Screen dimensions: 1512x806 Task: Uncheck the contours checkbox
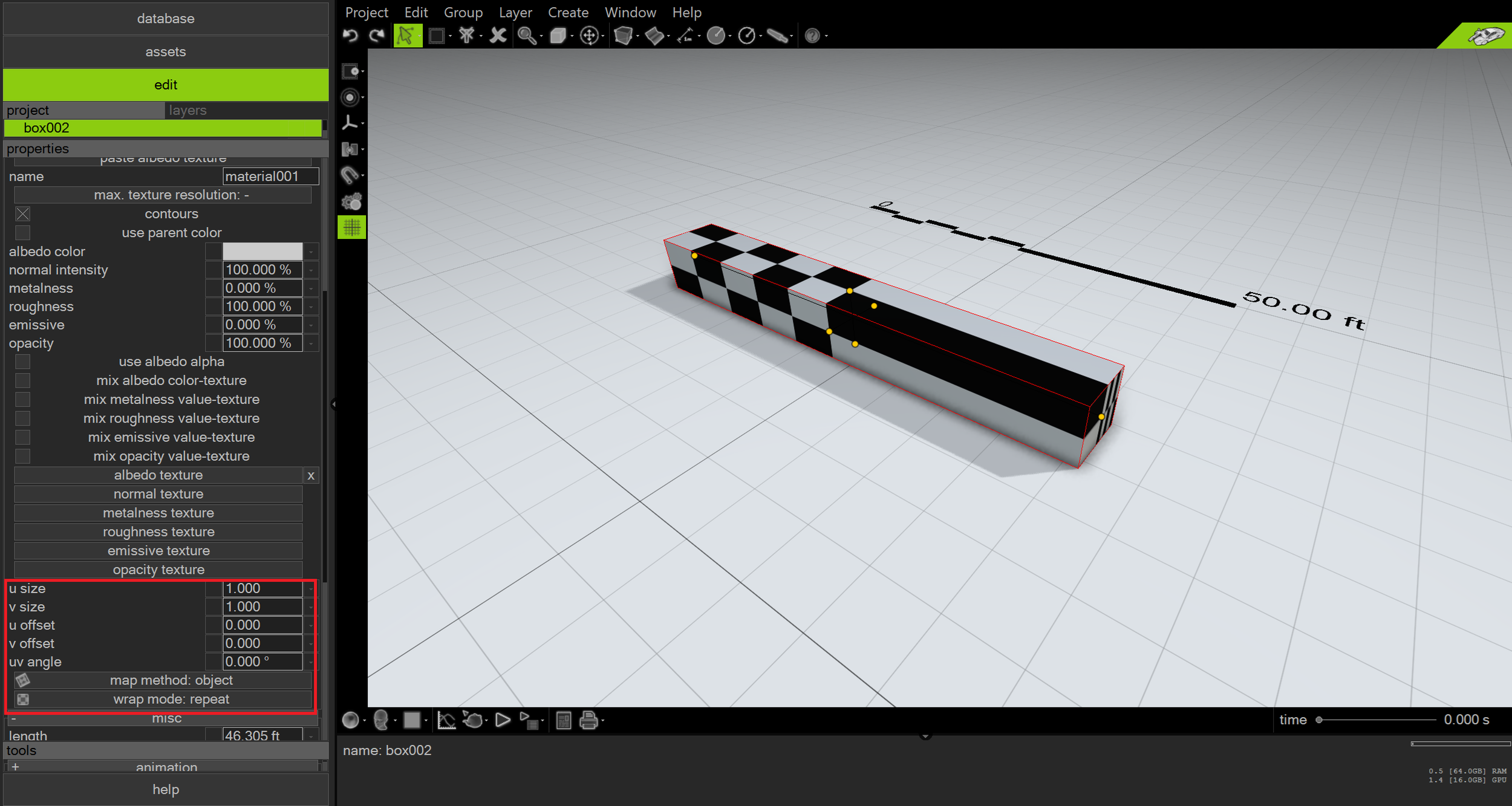[23, 214]
